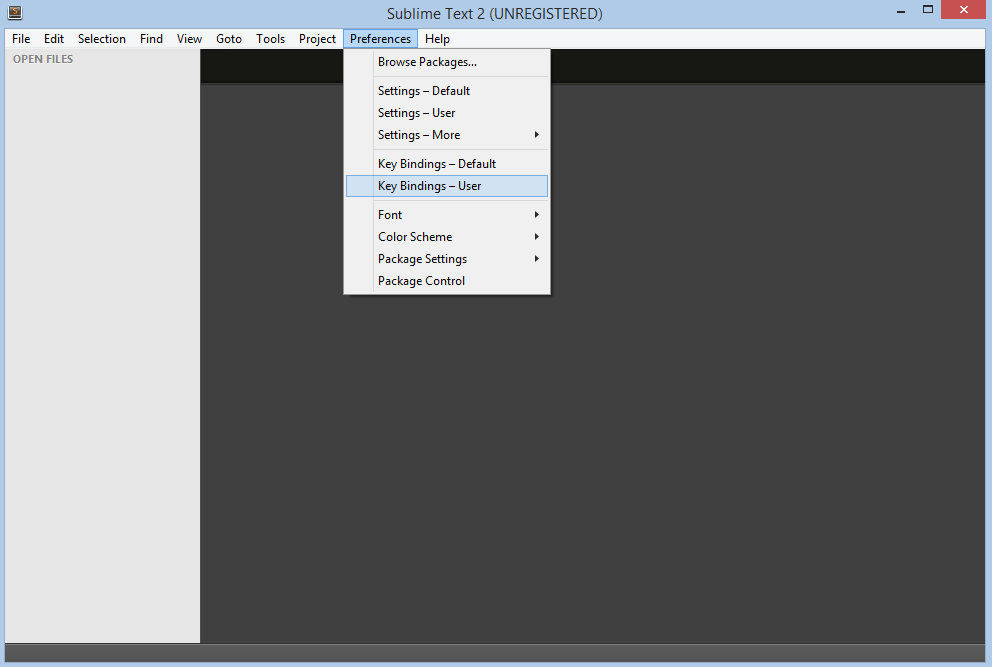This screenshot has width=992, height=667.
Task: Expand the Font submenu arrow
Action: point(536,215)
